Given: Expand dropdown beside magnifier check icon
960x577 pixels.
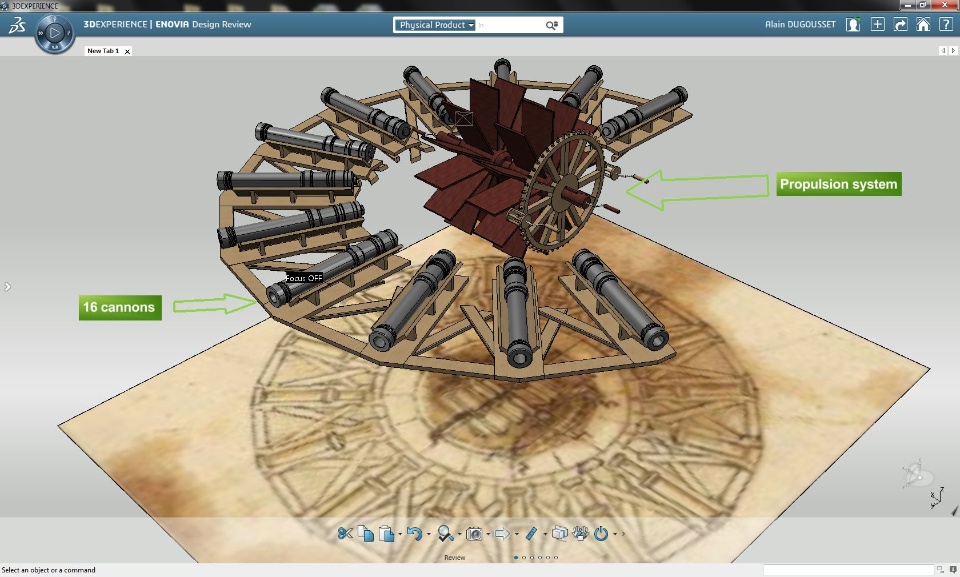Looking at the screenshot, I should pyautogui.click(x=459, y=534).
